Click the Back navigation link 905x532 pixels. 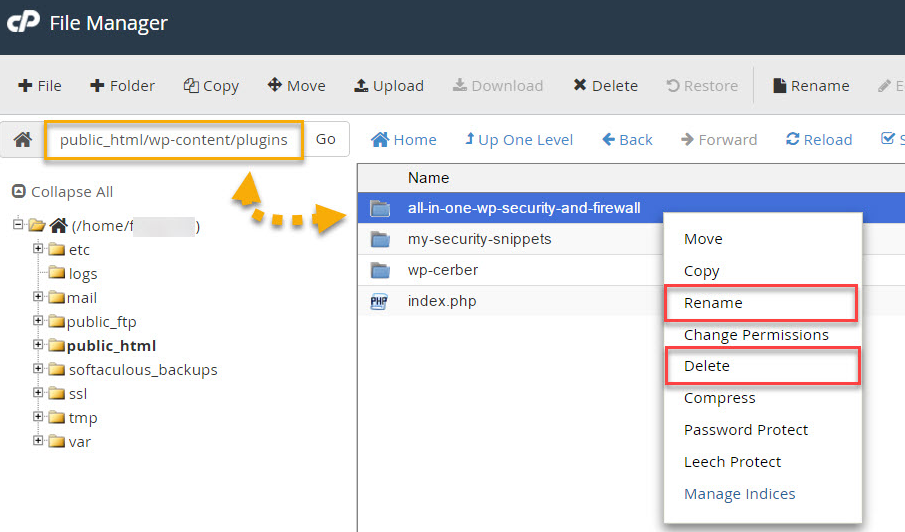click(627, 140)
